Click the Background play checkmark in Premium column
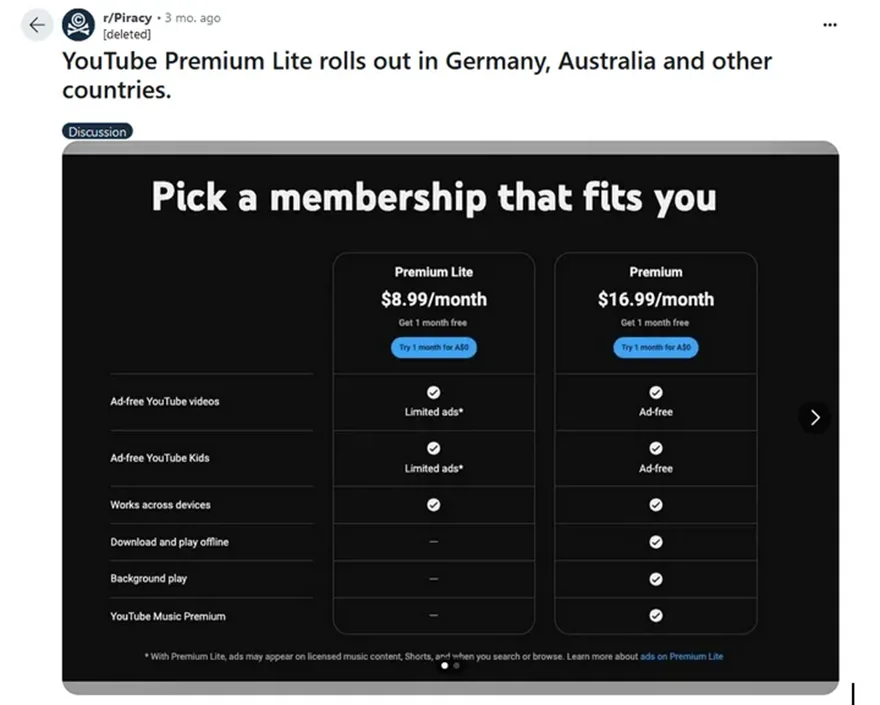The image size is (880, 705). (x=655, y=578)
